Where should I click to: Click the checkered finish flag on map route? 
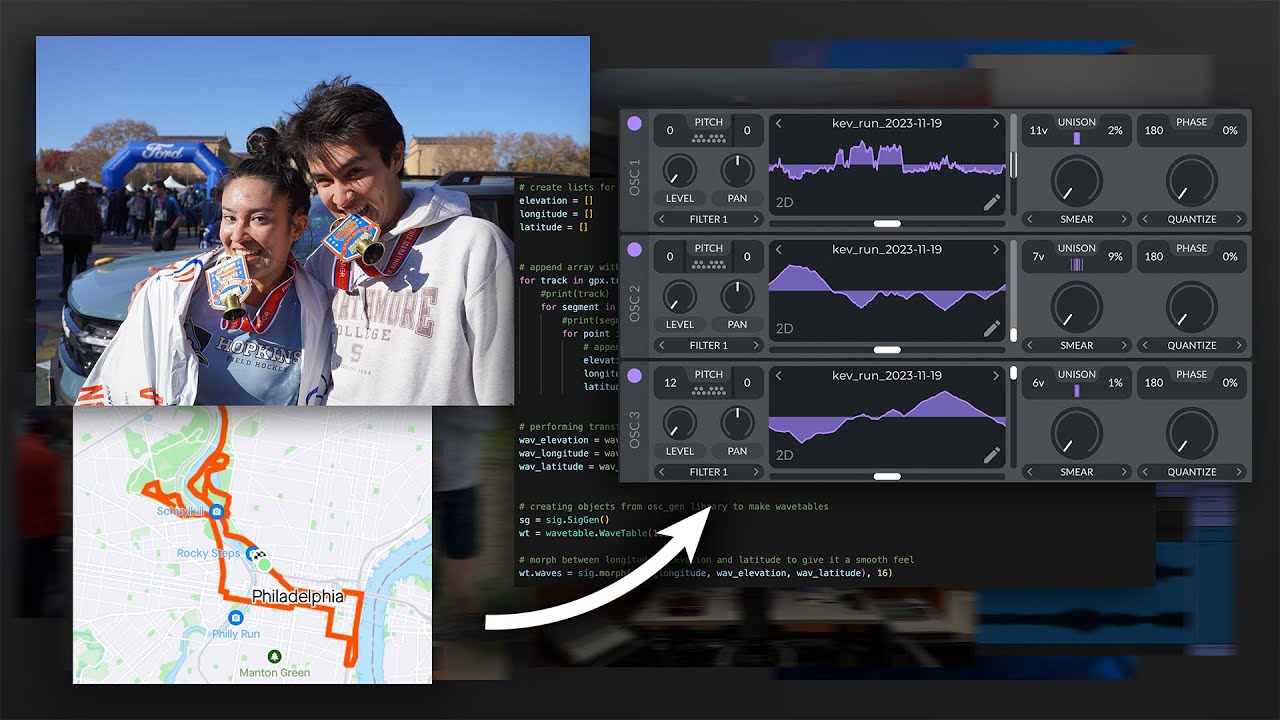pos(258,554)
